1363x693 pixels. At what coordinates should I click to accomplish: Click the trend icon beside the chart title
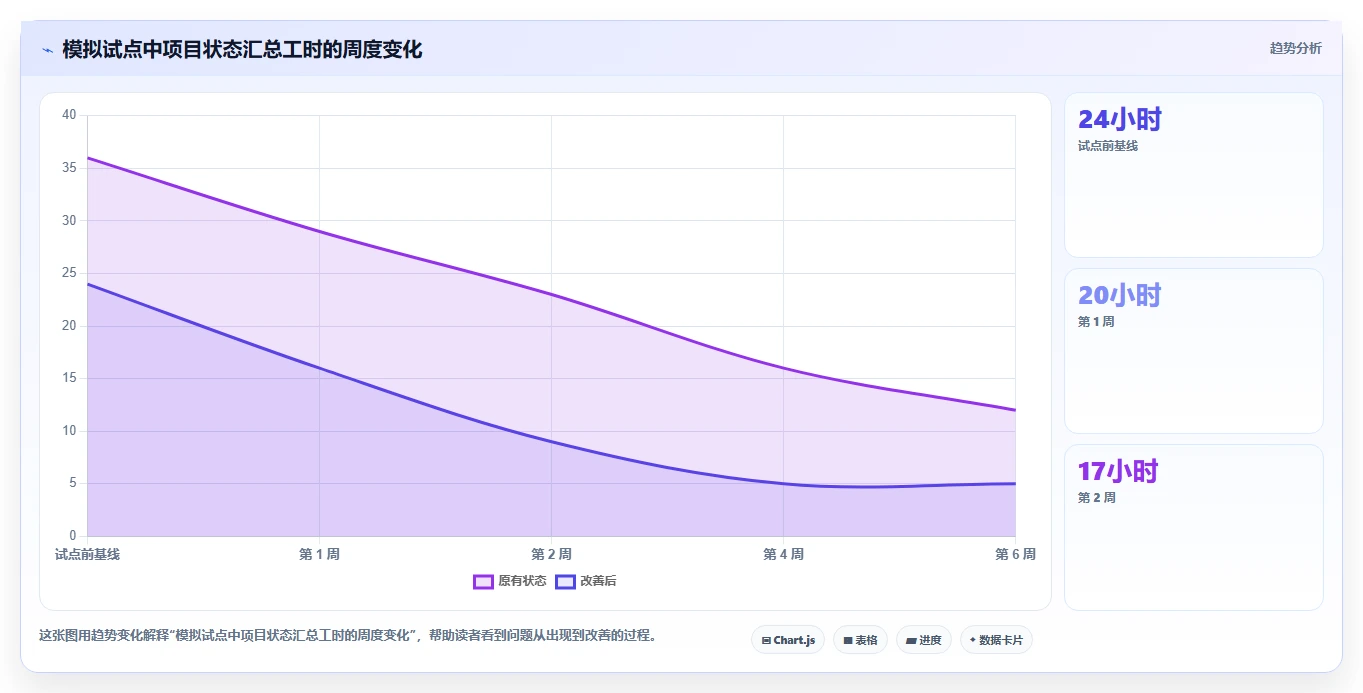47,50
